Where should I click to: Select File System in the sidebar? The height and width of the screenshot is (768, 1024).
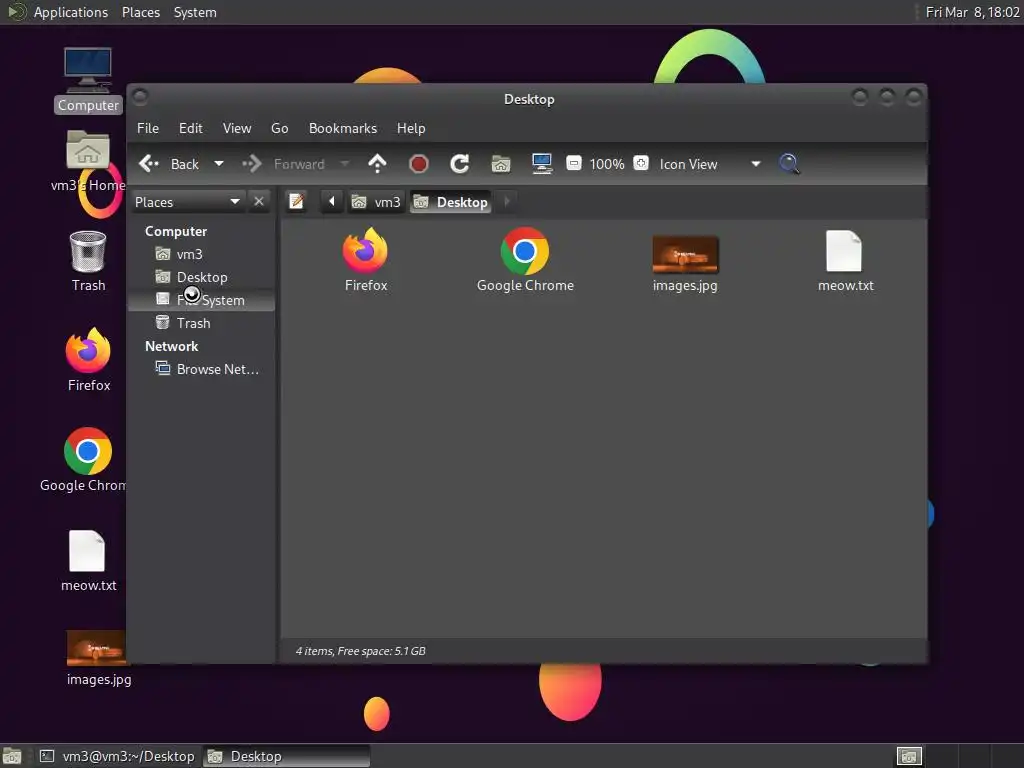point(201,300)
